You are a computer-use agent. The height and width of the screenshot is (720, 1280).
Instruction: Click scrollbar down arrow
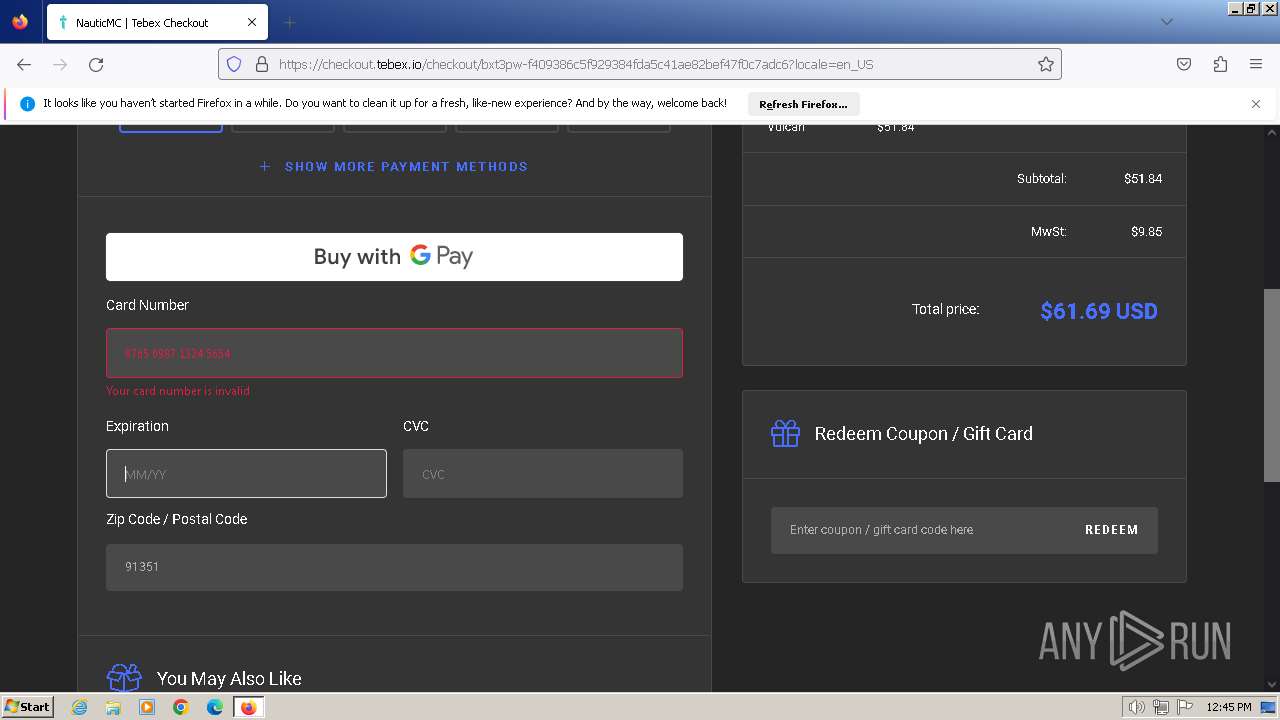click(1271, 684)
